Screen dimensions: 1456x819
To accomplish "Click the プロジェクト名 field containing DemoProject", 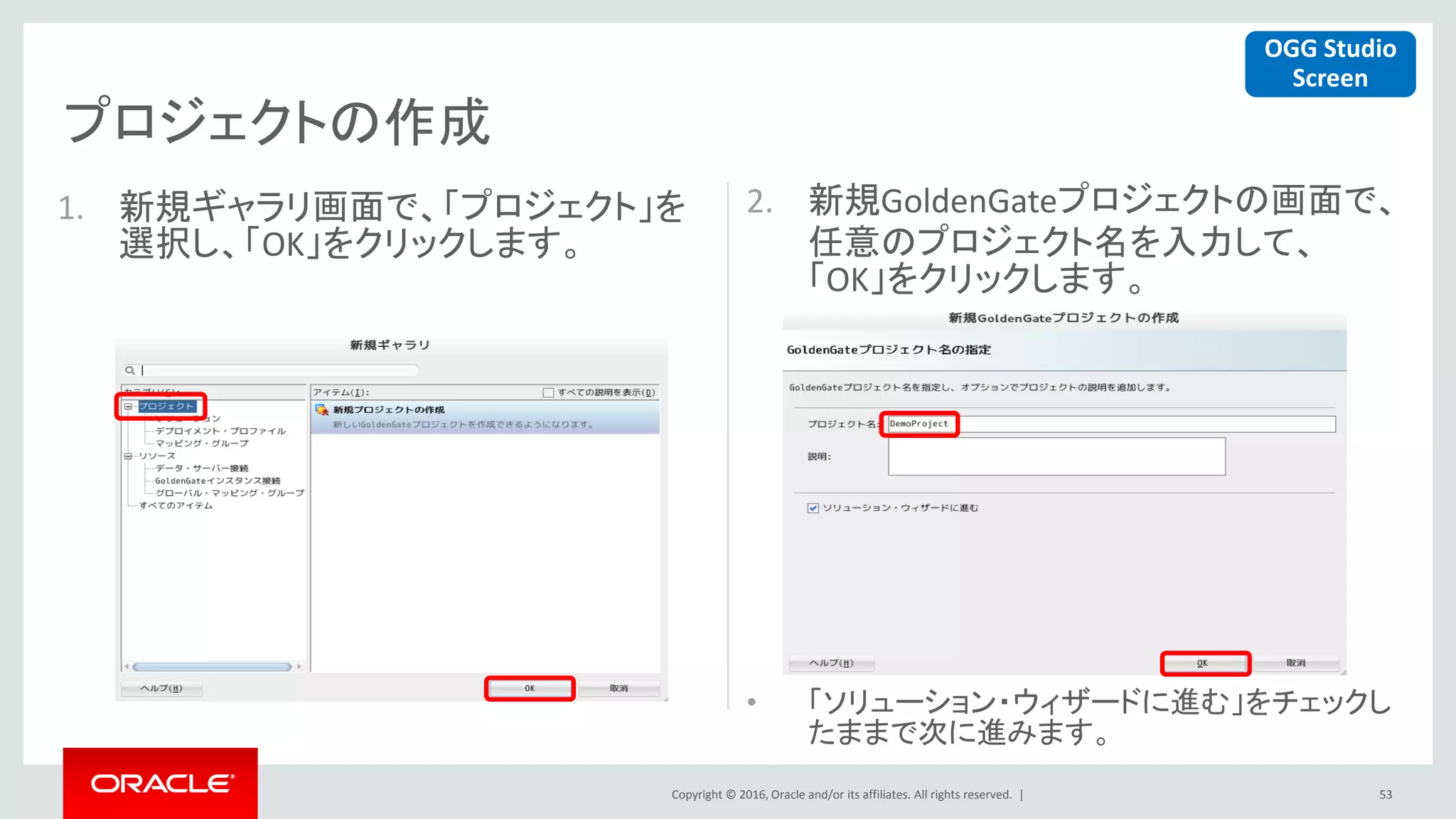I will click(1111, 424).
